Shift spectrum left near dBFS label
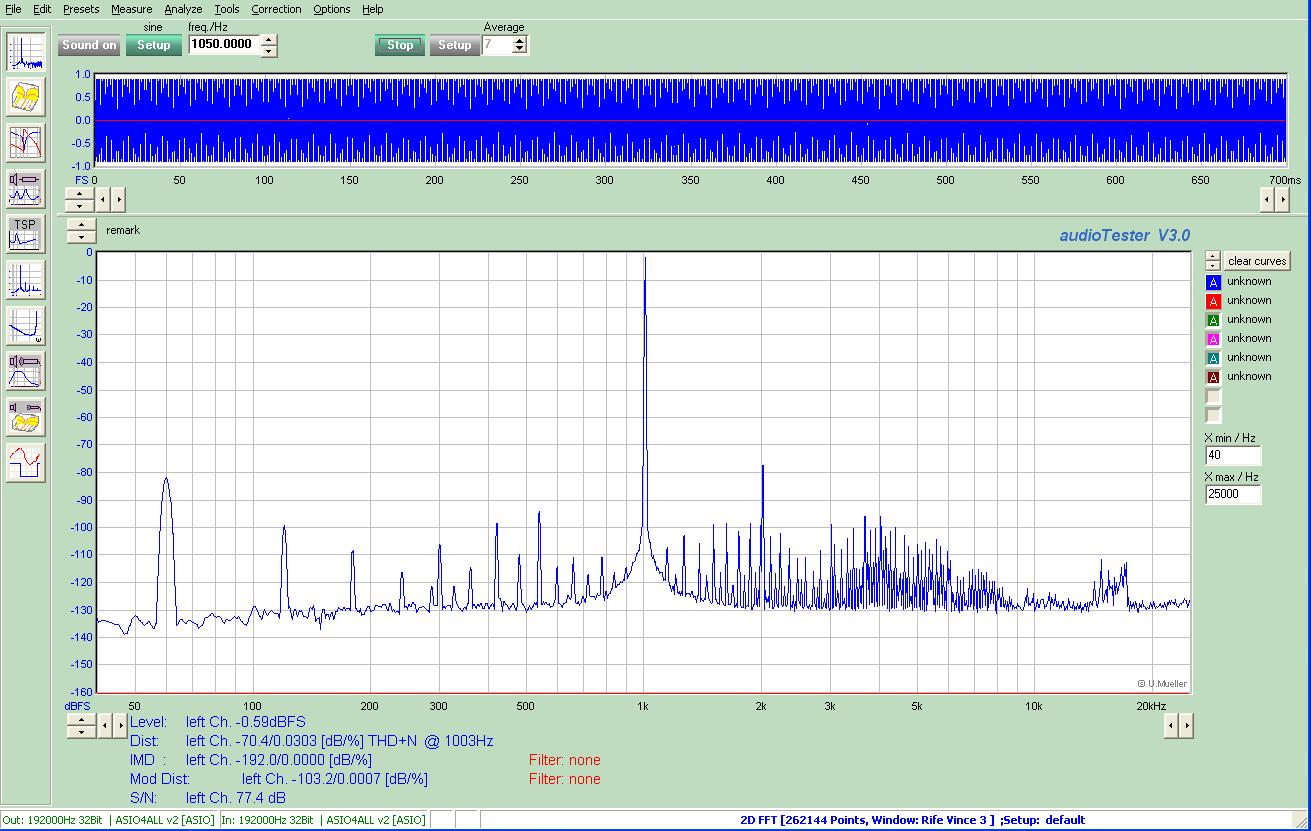The image size is (1311, 831). (x=104, y=725)
